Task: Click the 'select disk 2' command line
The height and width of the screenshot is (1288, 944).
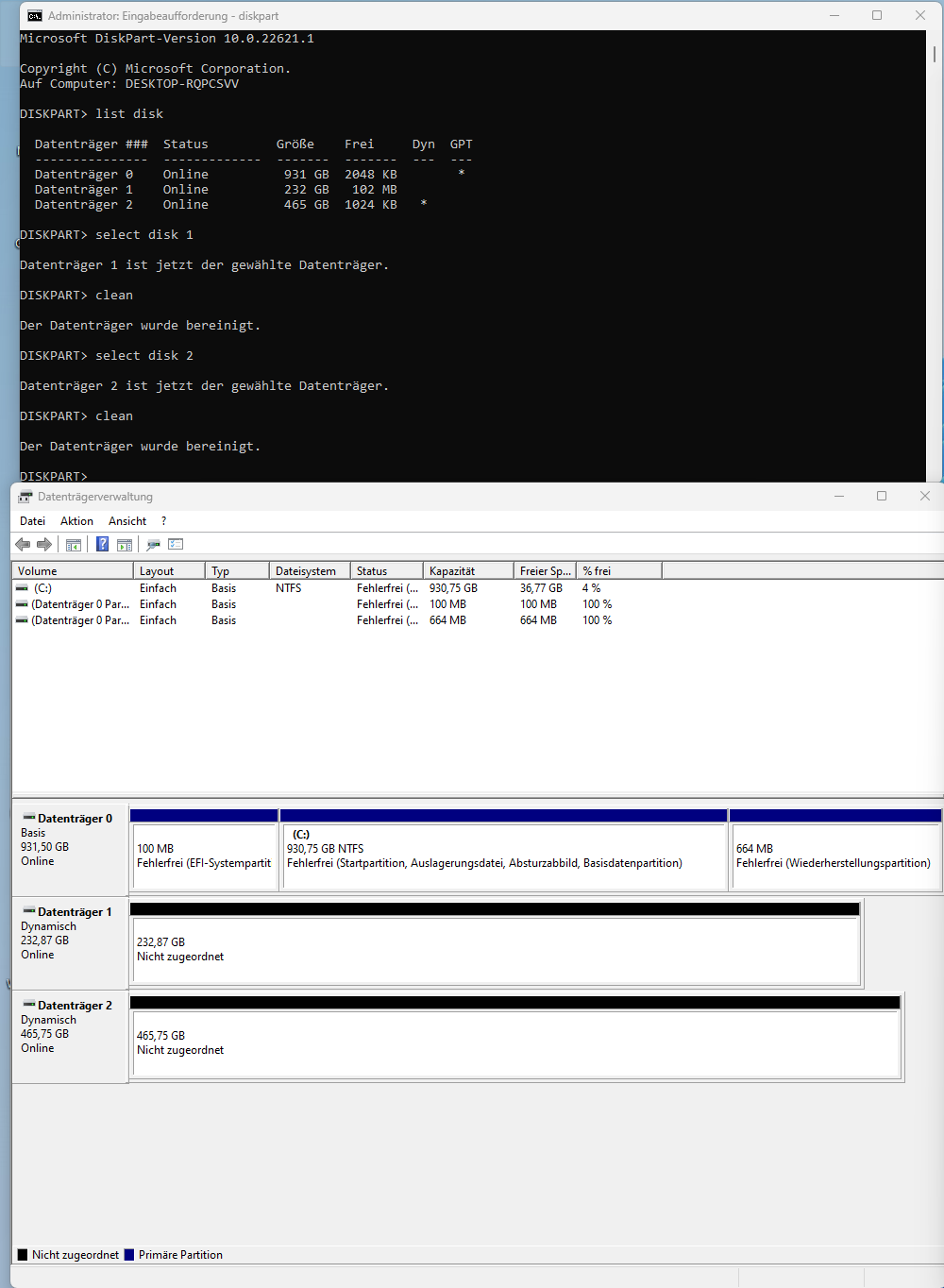Action: click(107, 356)
